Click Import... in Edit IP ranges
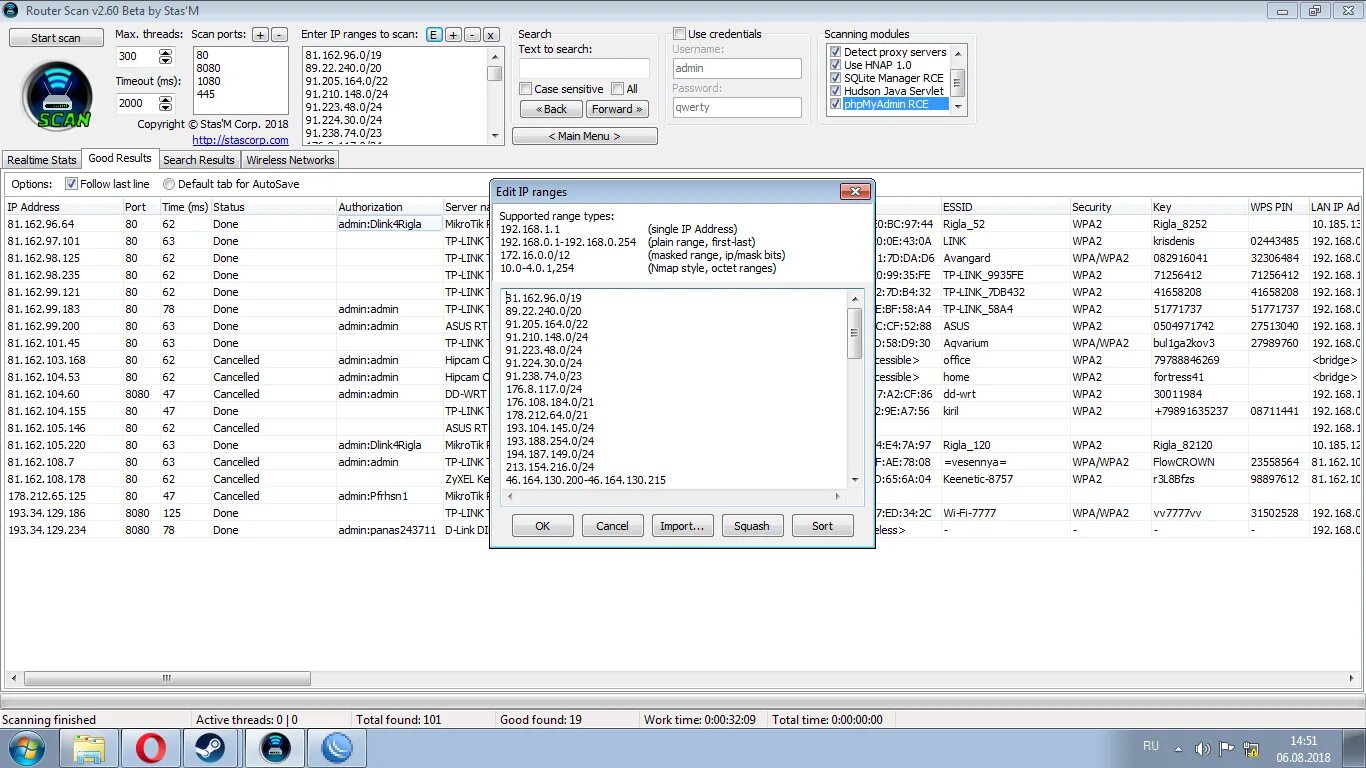This screenshot has width=1366, height=768. [x=682, y=526]
